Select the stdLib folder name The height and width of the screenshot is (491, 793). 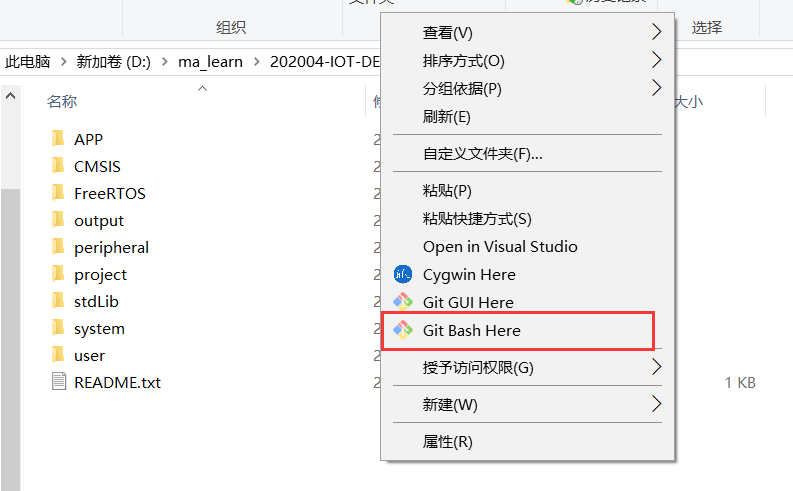(96, 301)
